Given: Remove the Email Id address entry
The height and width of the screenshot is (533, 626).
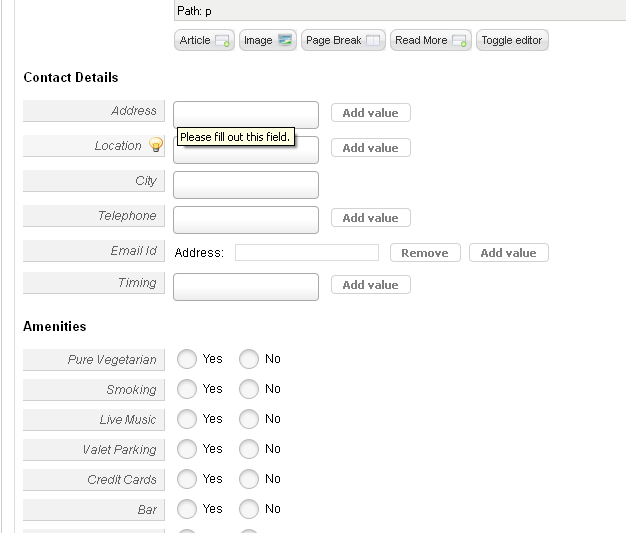Looking at the screenshot, I should (425, 253).
